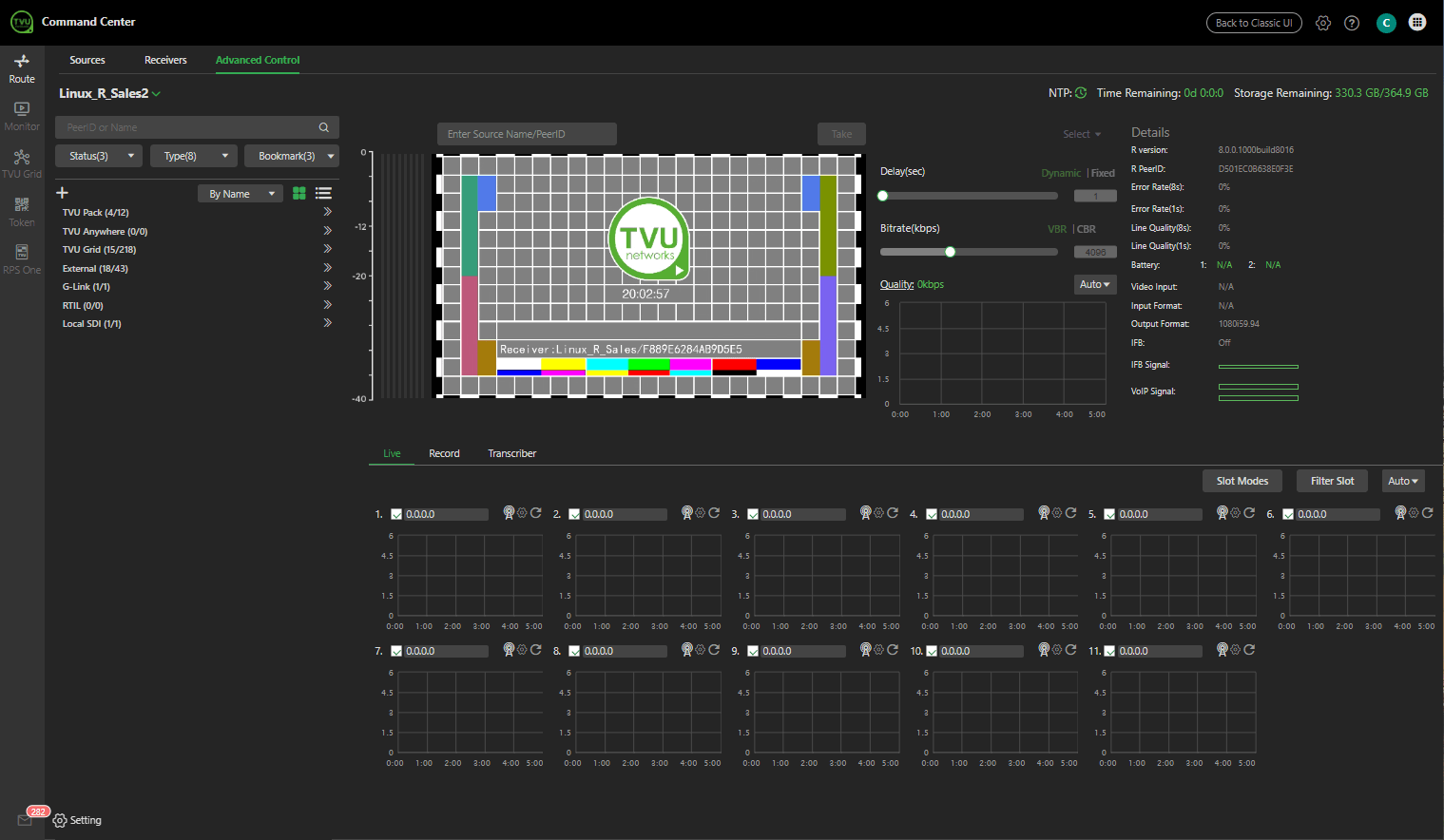Refresh slot 11 connection
Image resolution: width=1444 pixels, height=840 pixels.
(x=1249, y=650)
